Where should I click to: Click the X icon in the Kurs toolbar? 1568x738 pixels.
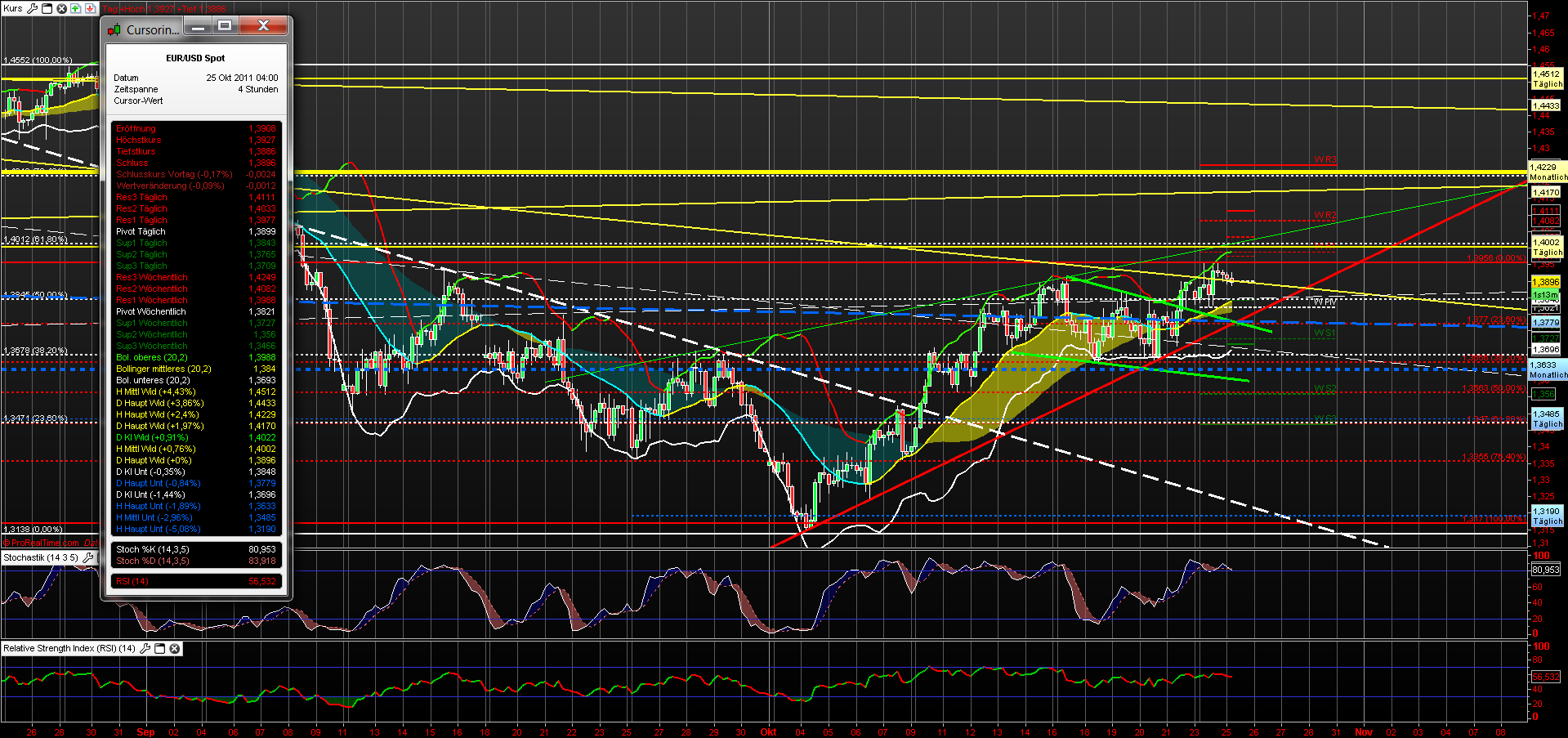pyautogui.click(x=60, y=8)
